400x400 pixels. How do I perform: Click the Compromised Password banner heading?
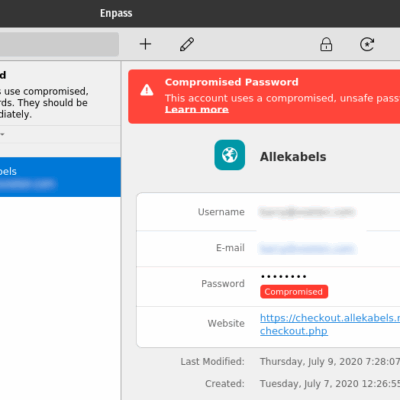coord(232,82)
